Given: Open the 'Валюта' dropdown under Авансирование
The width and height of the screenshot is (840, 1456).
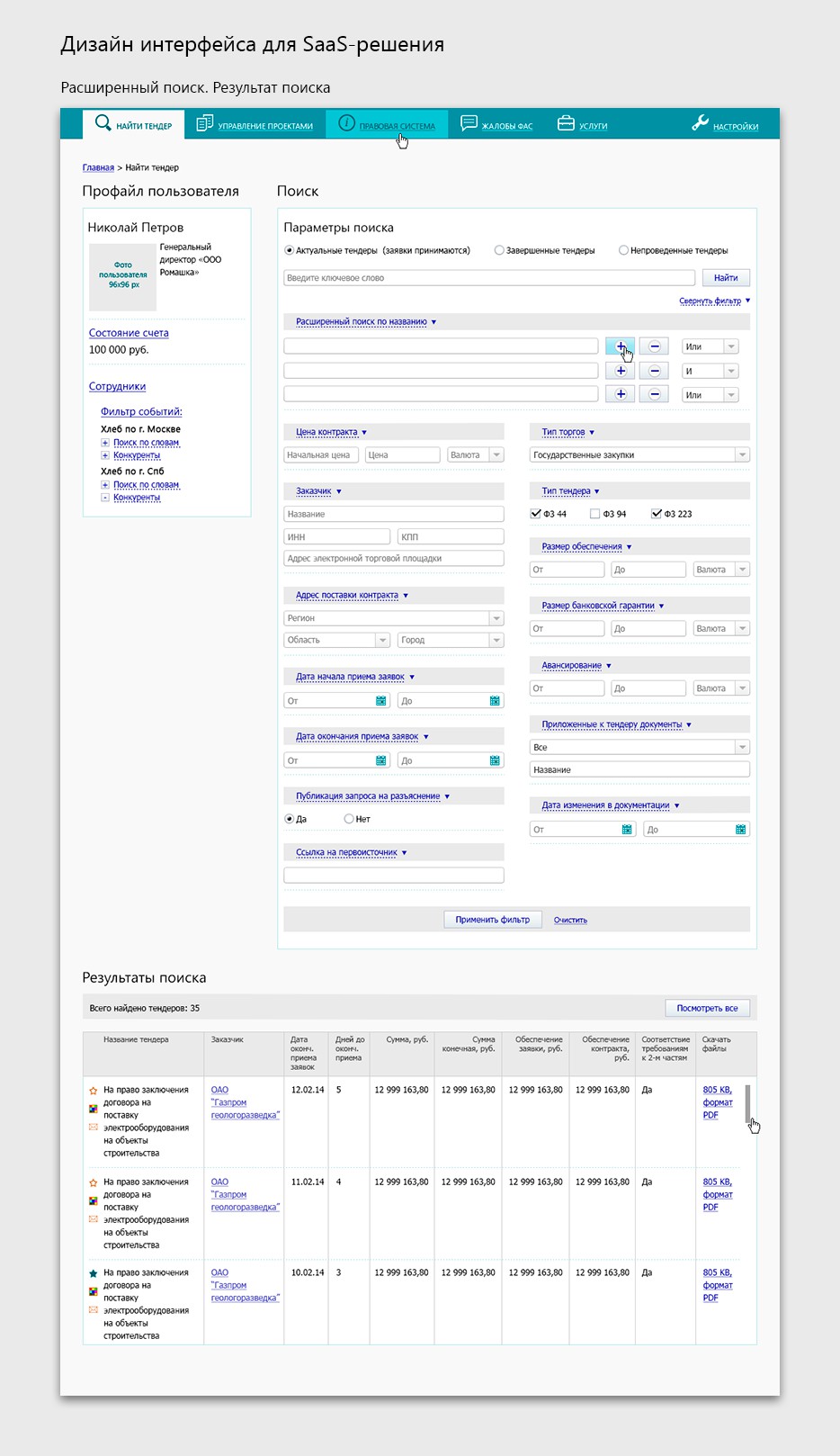Looking at the screenshot, I should 721,688.
